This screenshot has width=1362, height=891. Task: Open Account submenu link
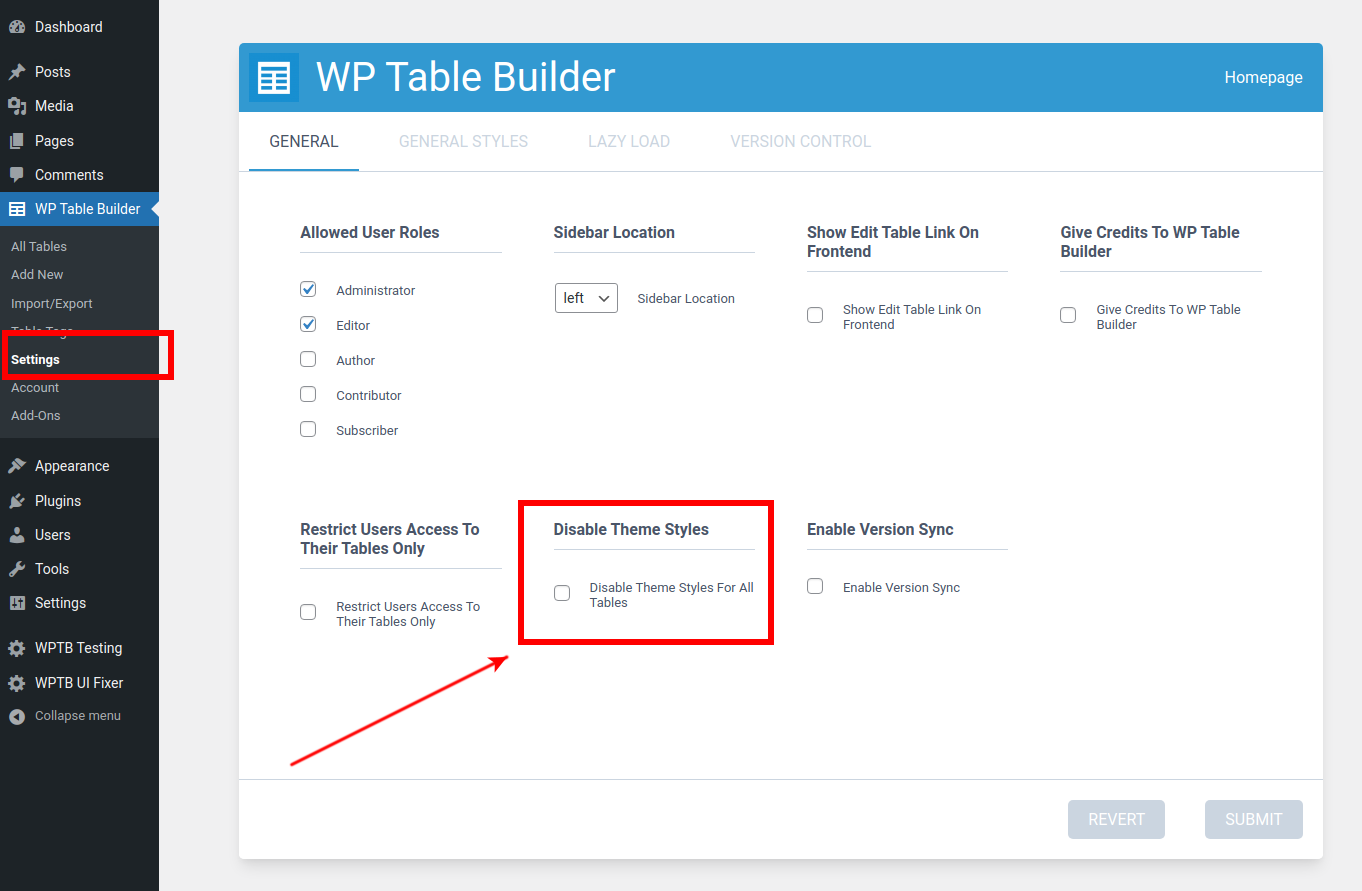35,387
